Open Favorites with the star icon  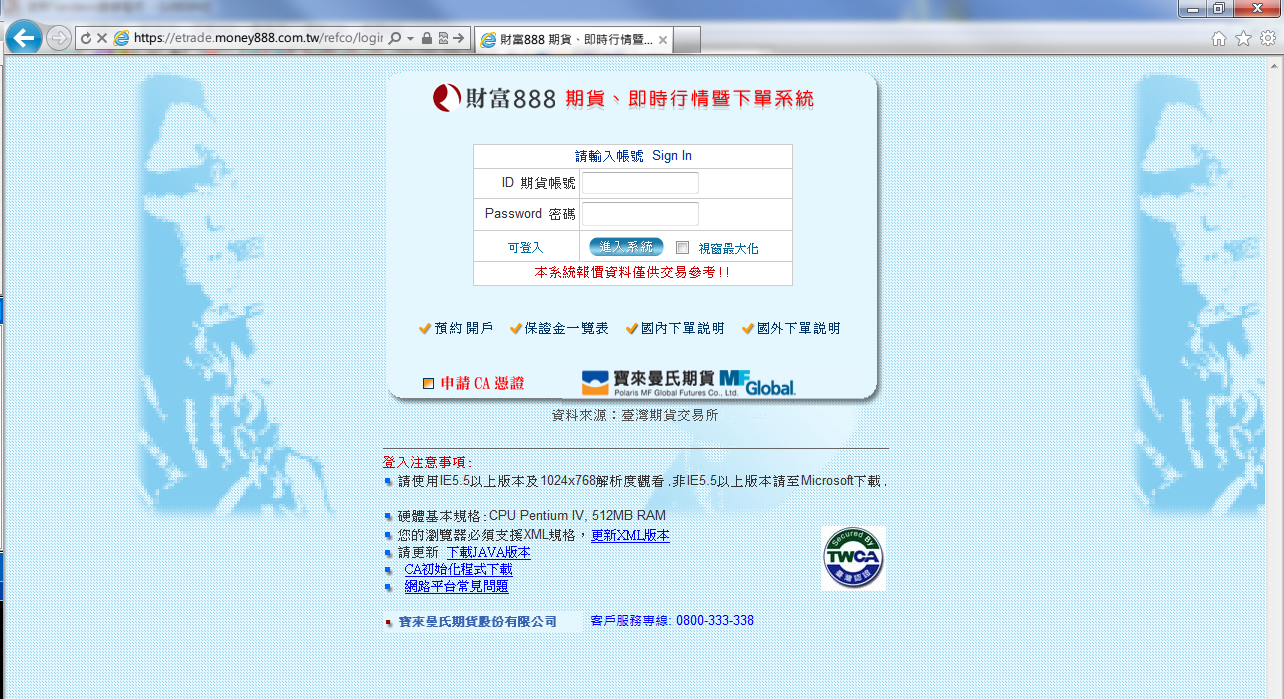point(1243,39)
